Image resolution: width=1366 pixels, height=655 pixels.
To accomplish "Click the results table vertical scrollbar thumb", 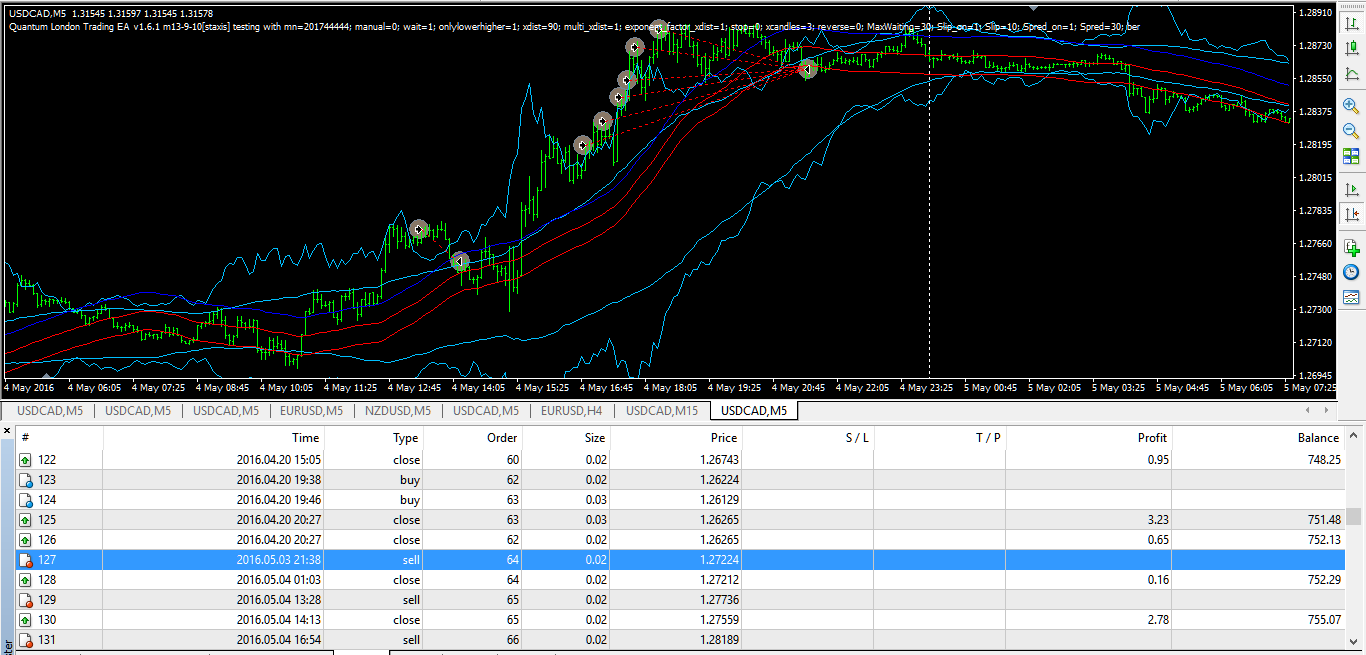I will pyautogui.click(x=1354, y=516).
